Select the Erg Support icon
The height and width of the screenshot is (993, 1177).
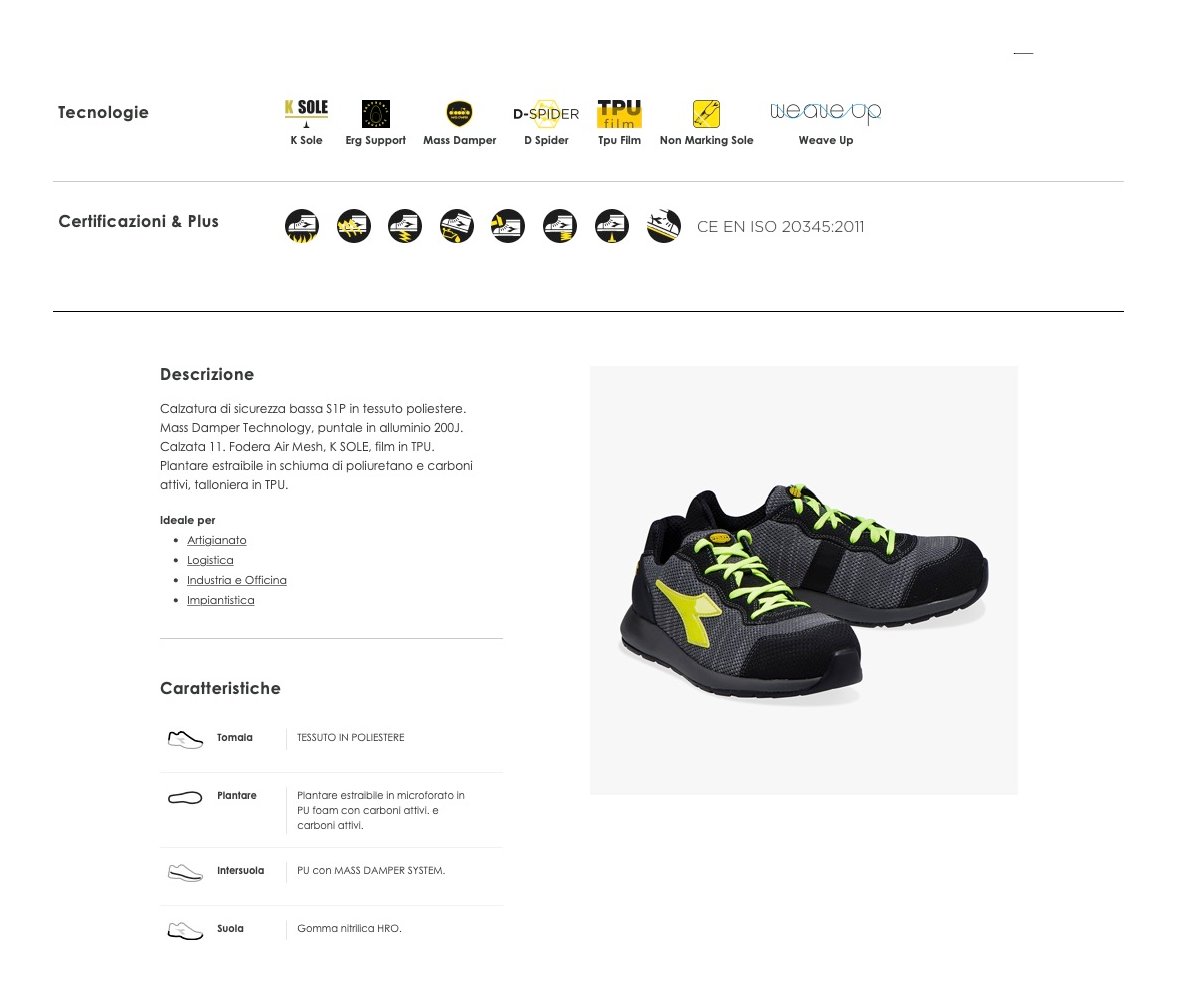click(376, 114)
